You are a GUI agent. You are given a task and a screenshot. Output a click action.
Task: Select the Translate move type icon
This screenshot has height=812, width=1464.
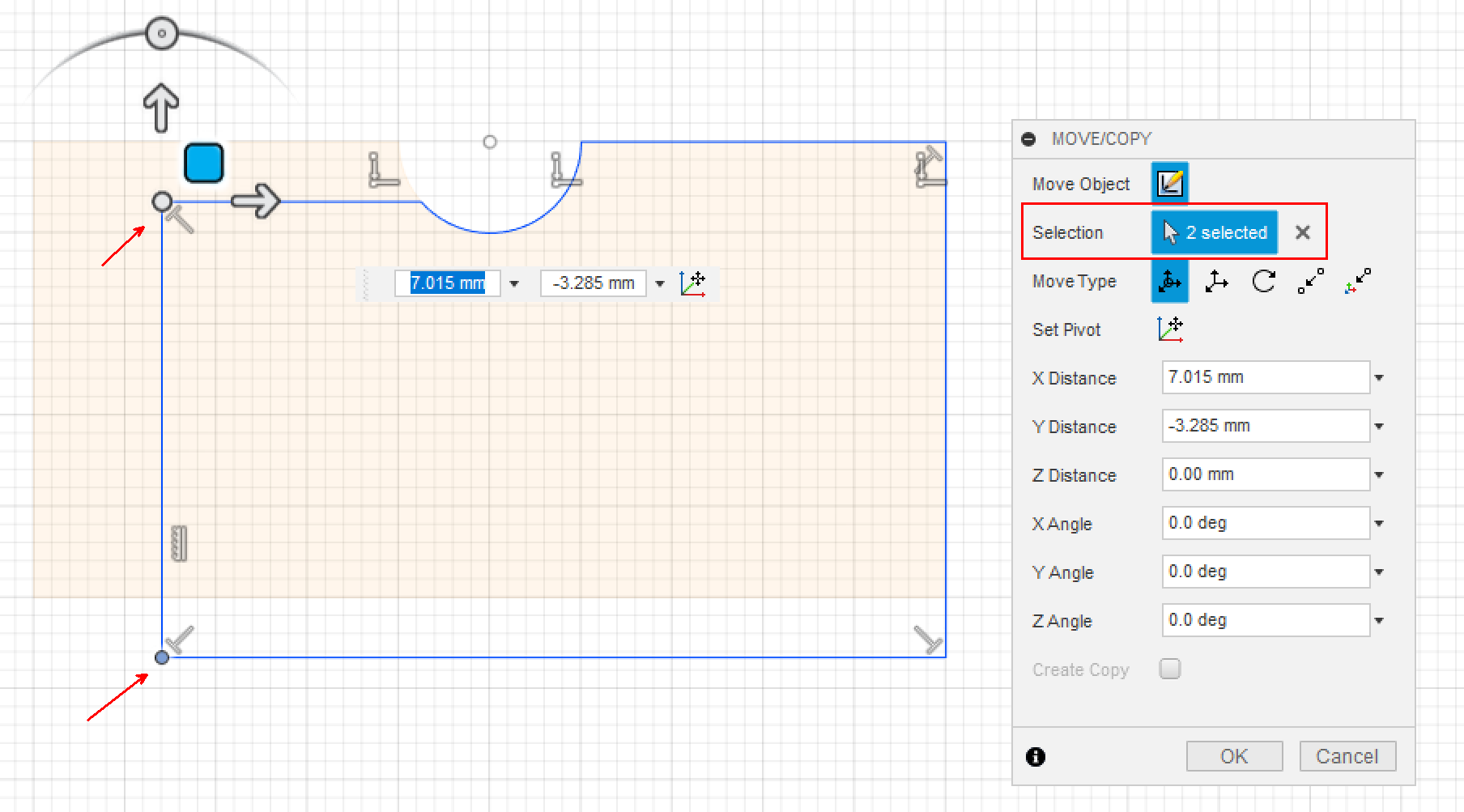(x=1216, y=282)
